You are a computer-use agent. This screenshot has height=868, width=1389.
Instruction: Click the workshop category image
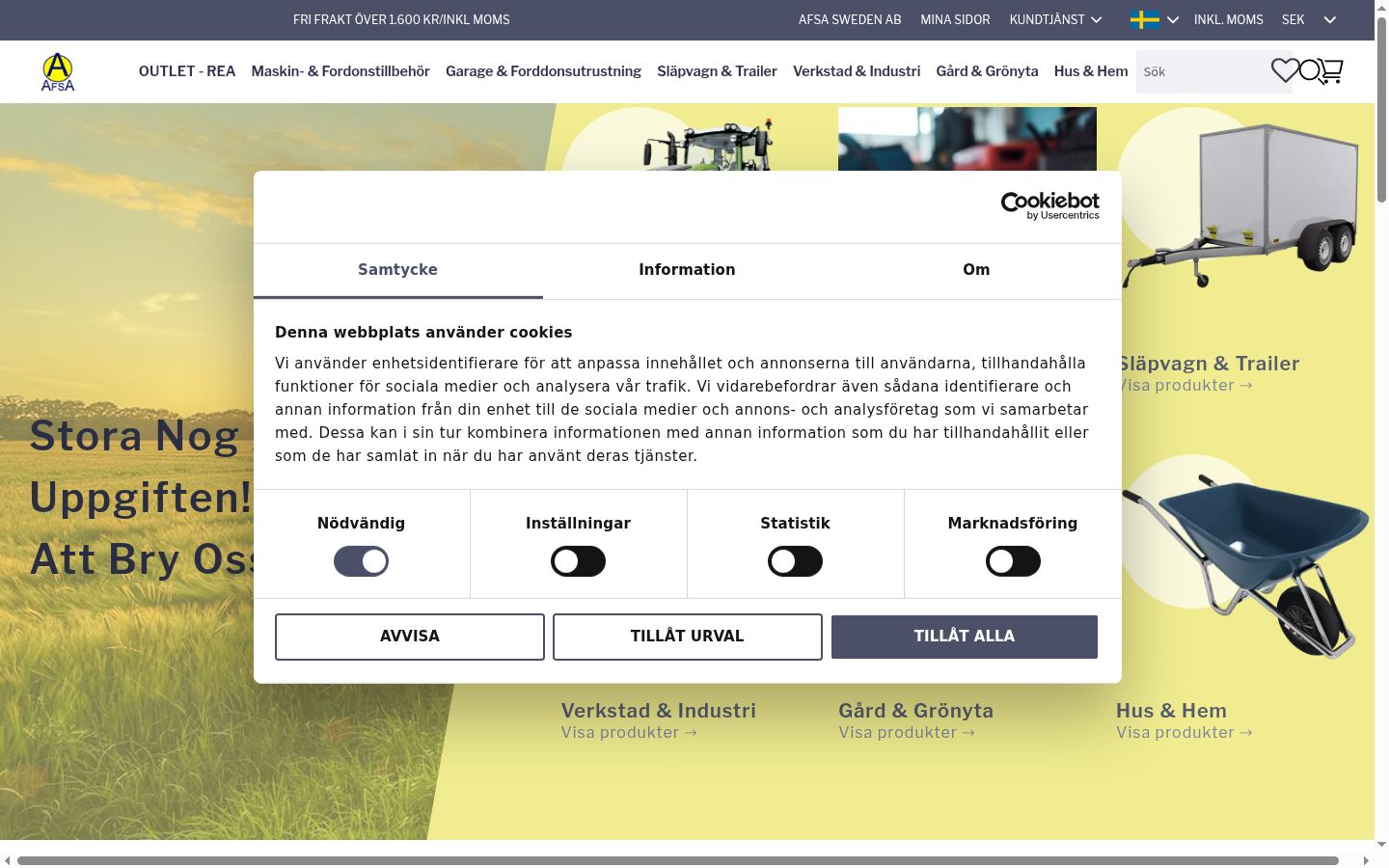[967, 139]
